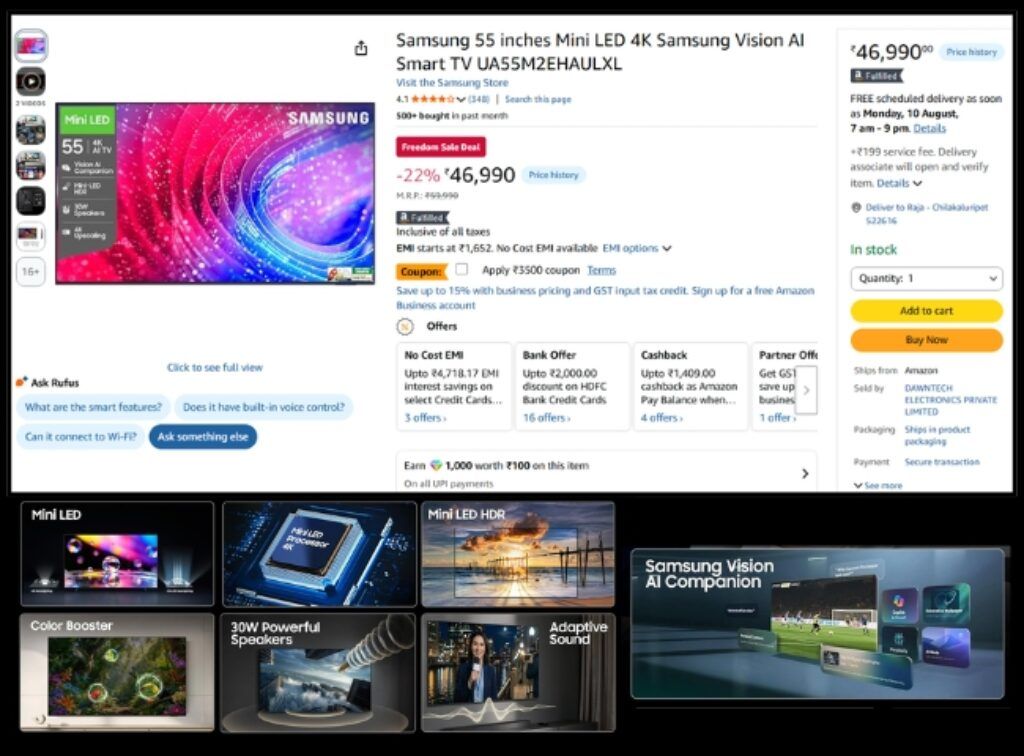The height and width of the screenshot is (756, 1024).
Task: Open 3 offers under No Cost EMI
Action: pos(425,418)
